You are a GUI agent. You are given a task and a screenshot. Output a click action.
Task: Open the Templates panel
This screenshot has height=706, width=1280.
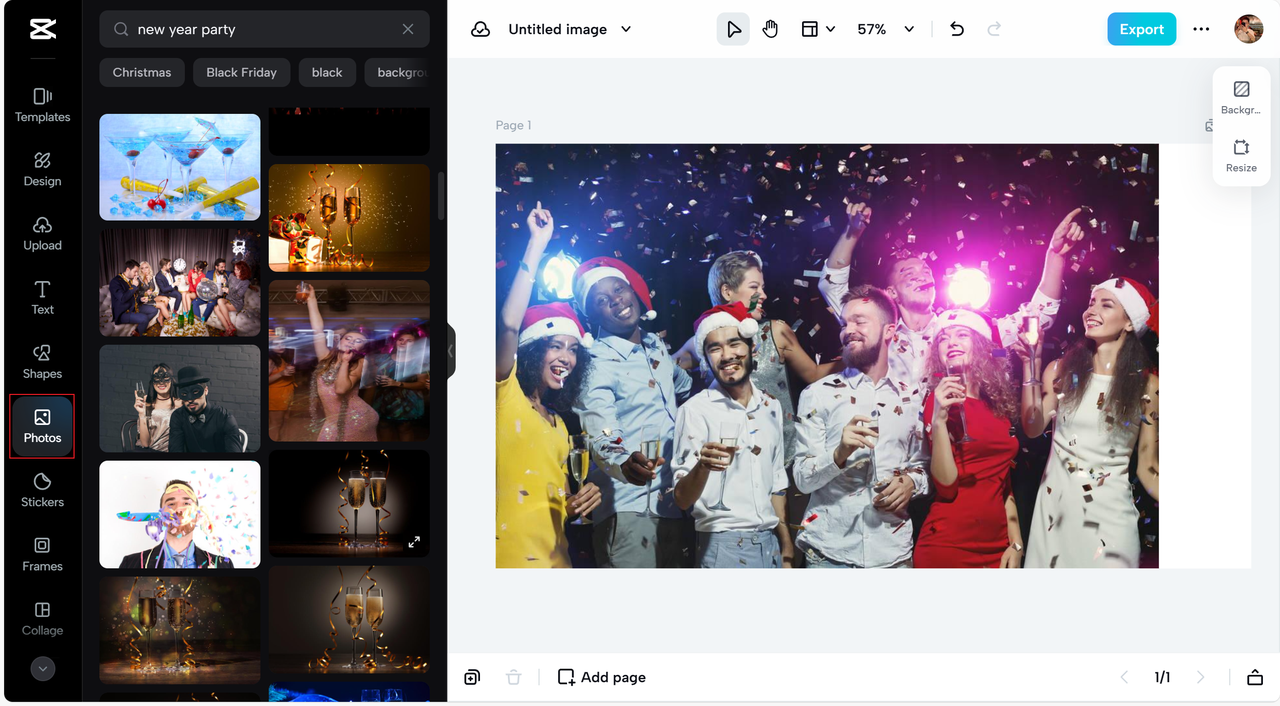[x=42, y=105]
